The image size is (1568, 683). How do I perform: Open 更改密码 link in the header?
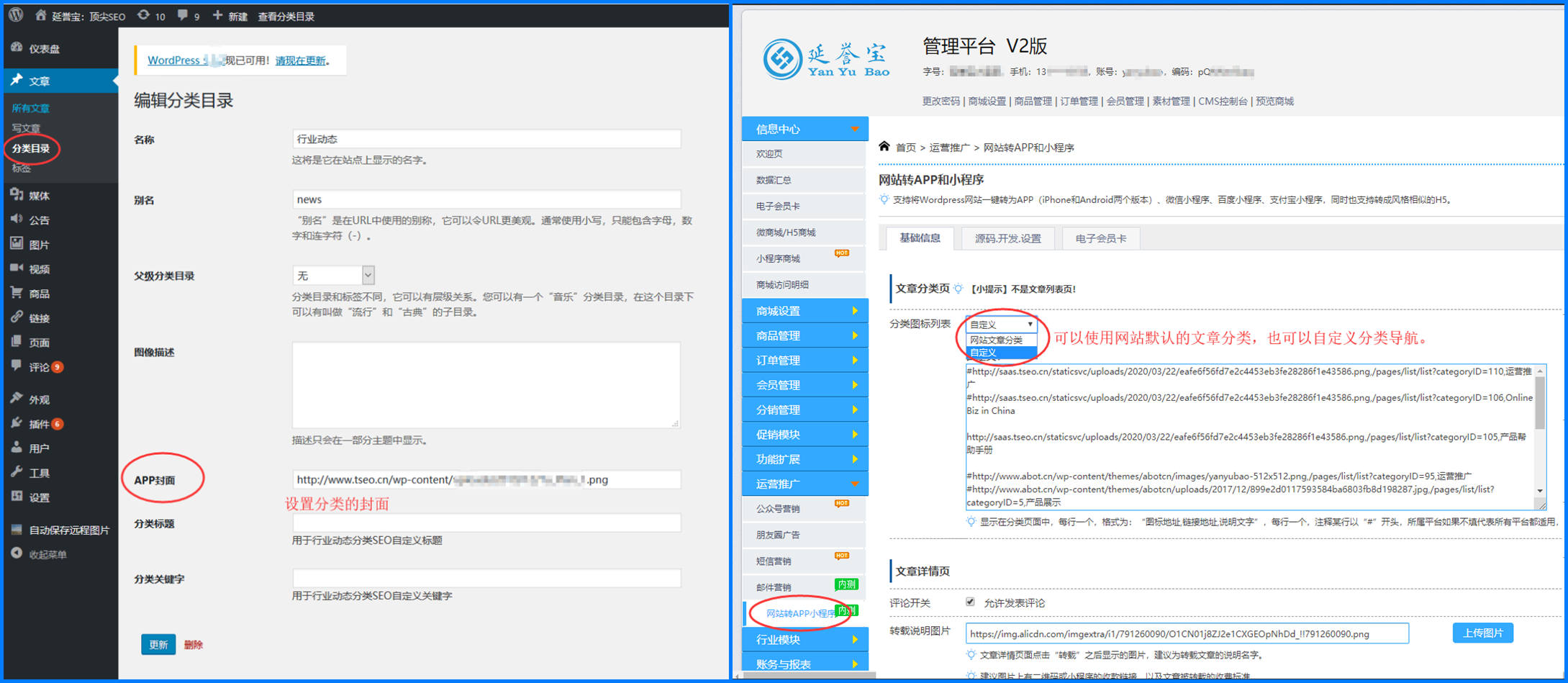point(941,101)
